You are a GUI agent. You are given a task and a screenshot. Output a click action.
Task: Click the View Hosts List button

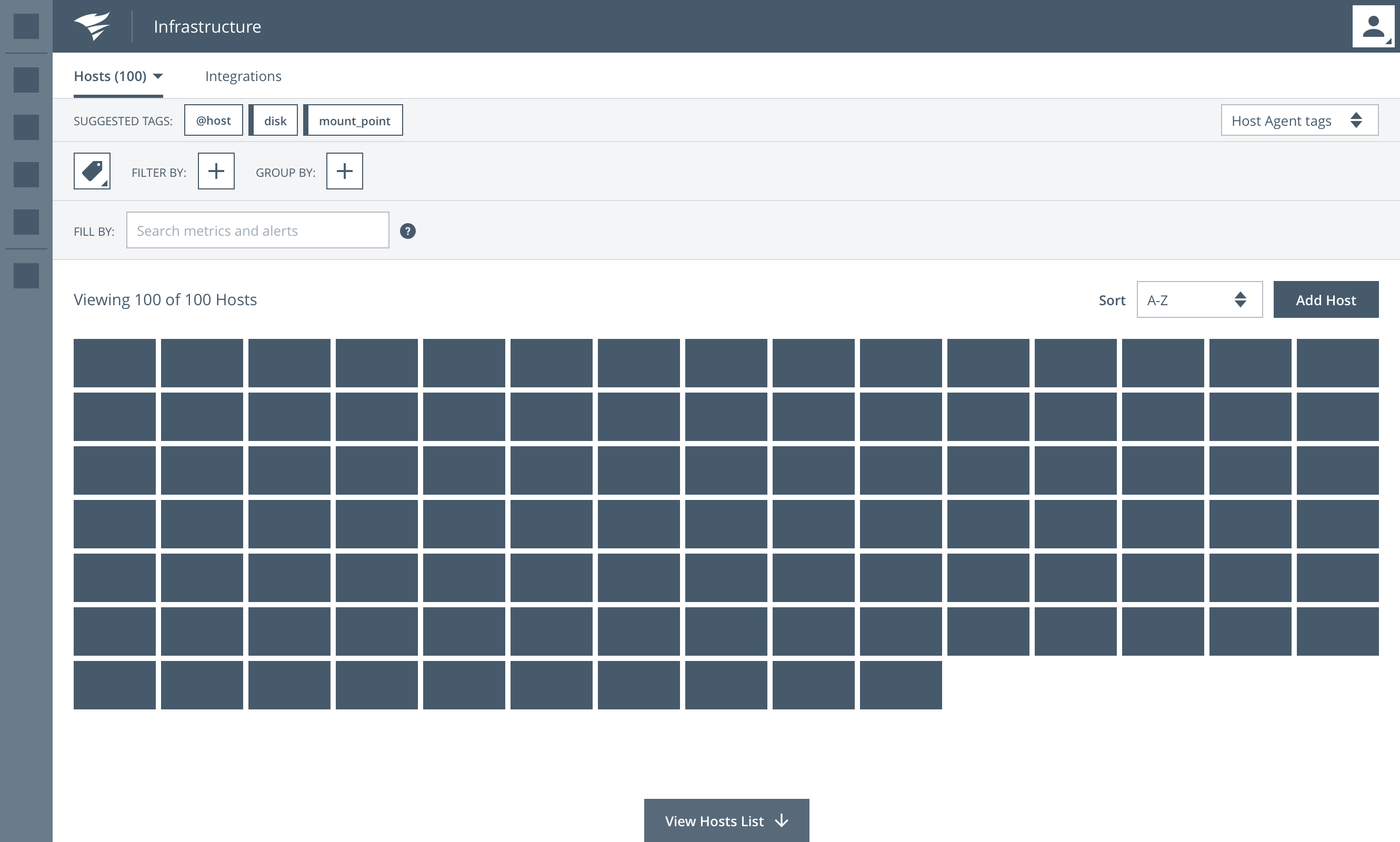[726, 820]
